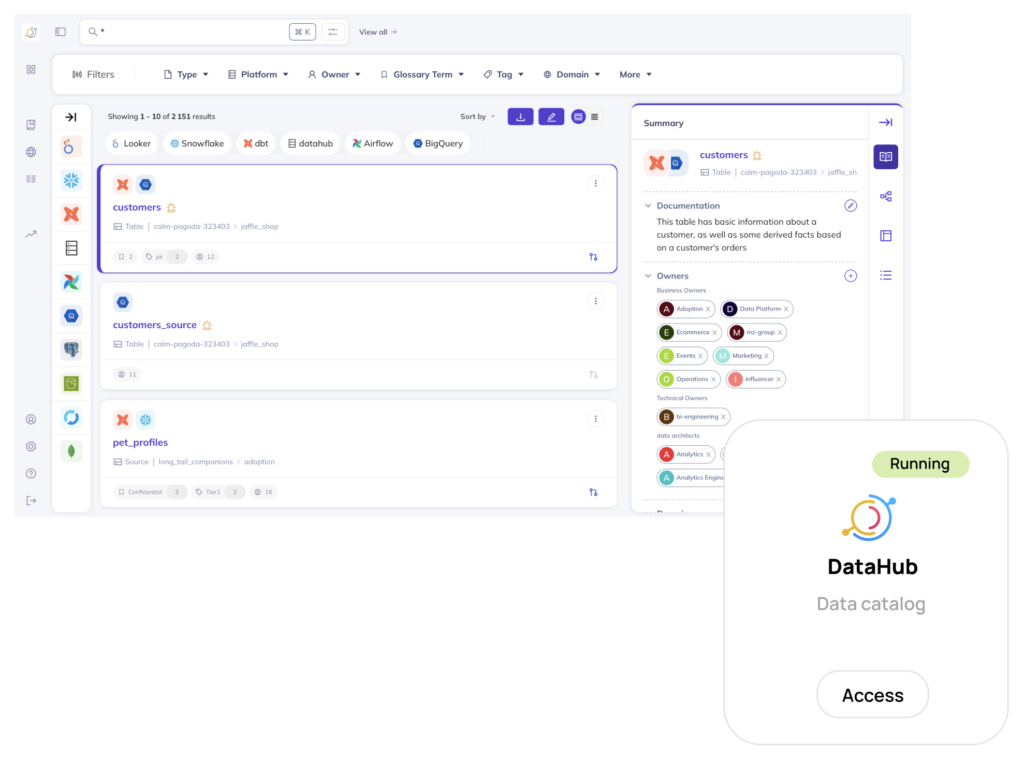Select the BigQuery hexagon icon in the browse sidebar
Image resolution: width=1024 pixels, height=760 pixels.
pos(71,315)
